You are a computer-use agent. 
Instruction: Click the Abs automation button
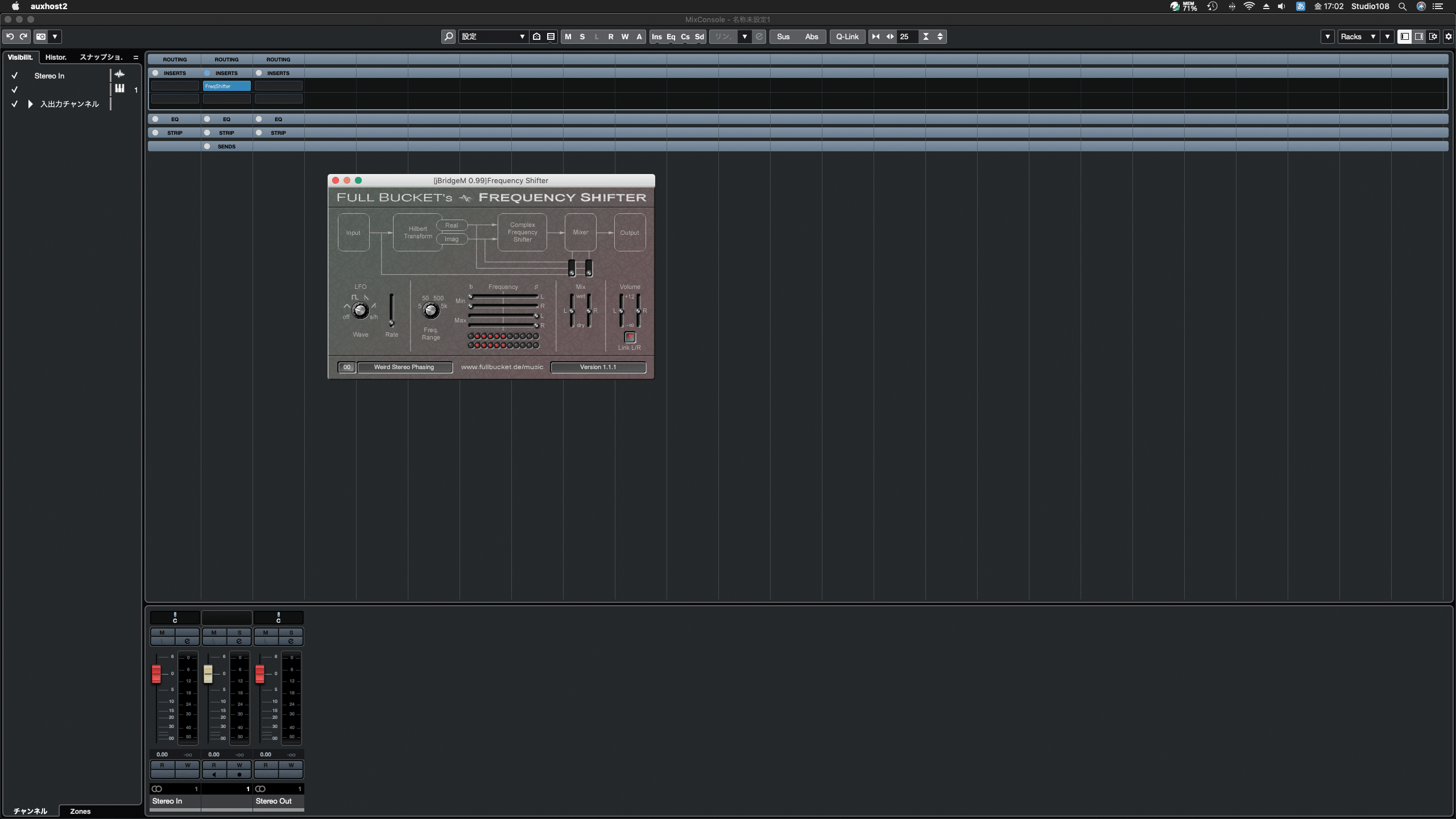pyautogui.click(x=812, y=36)
